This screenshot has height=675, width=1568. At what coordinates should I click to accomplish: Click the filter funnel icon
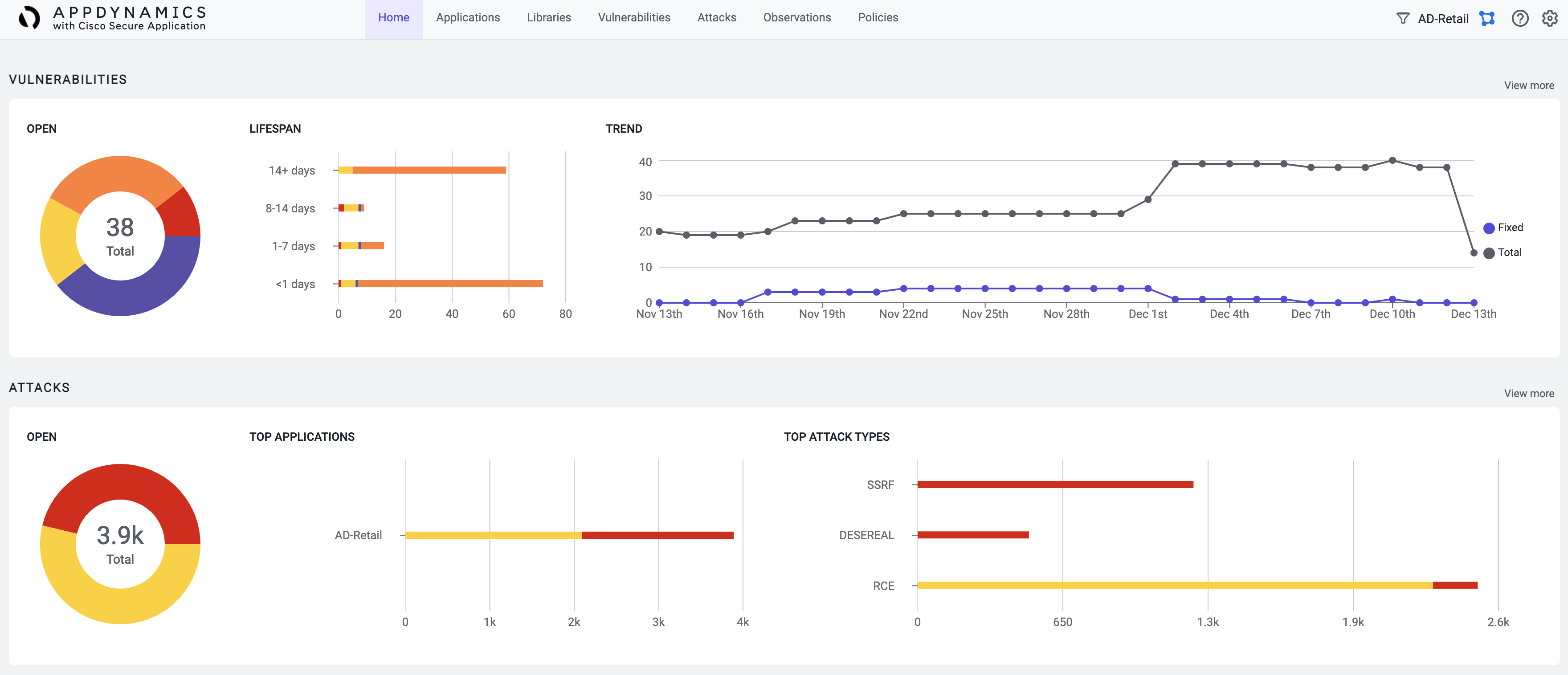[1402, 18]
